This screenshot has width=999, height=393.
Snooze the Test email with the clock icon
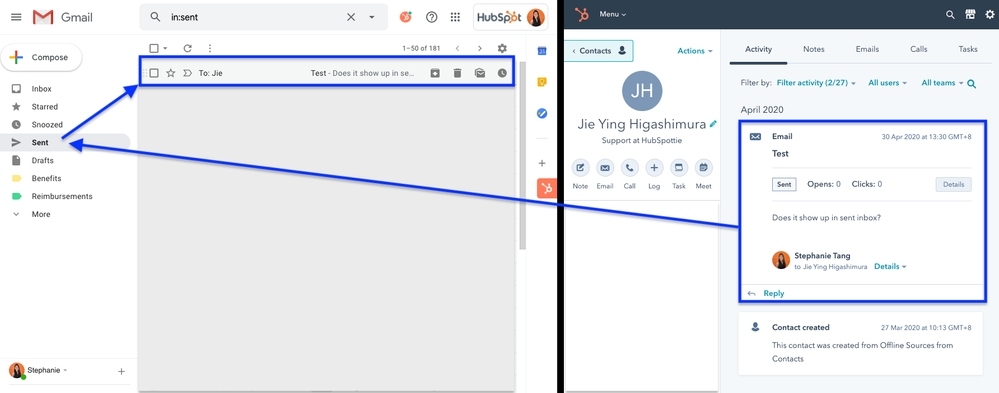[x=502, y=73]
